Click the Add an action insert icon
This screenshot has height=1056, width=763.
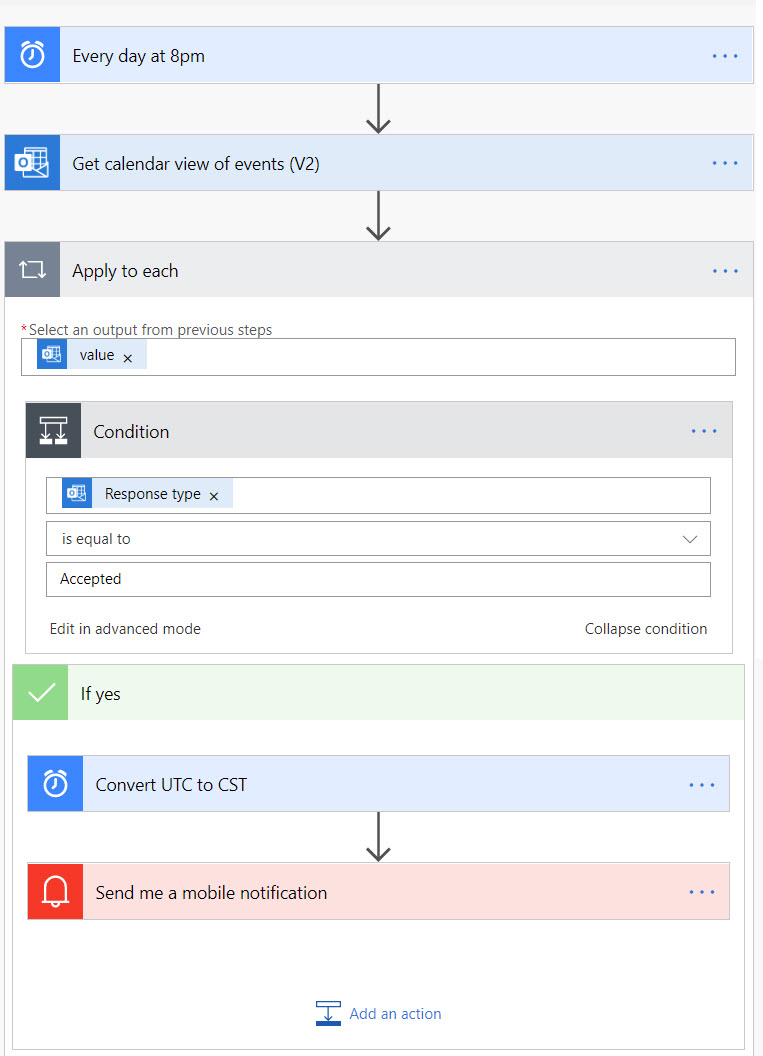(329, 1013)
